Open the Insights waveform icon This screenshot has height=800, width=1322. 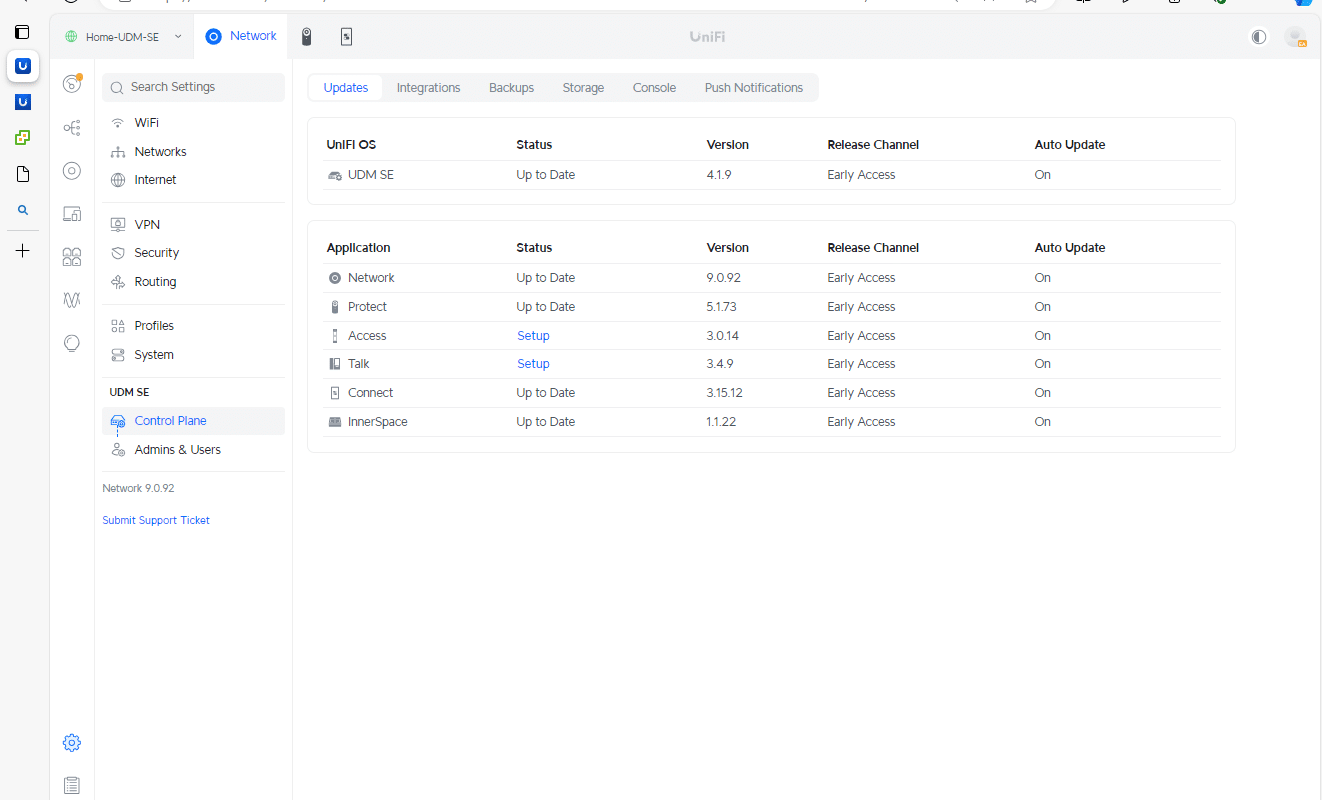[72, 300]
